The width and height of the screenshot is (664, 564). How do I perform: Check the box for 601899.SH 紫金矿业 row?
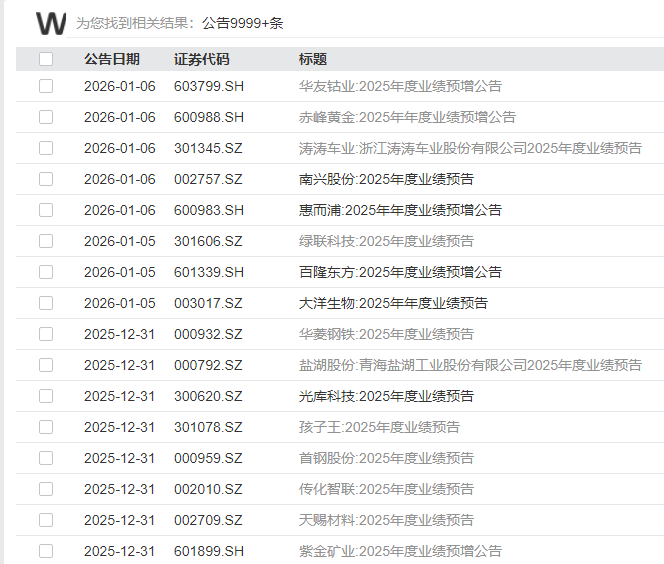point(46,551)
